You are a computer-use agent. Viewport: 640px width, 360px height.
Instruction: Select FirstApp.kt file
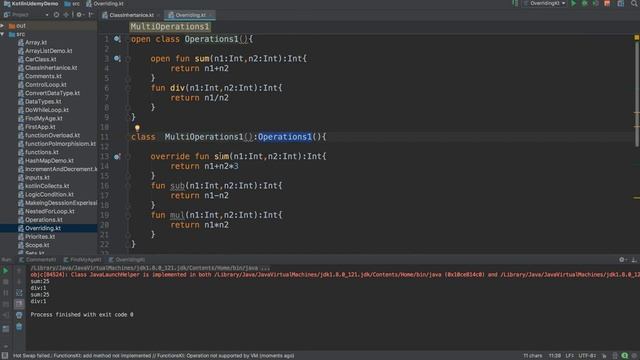[40, 127]
